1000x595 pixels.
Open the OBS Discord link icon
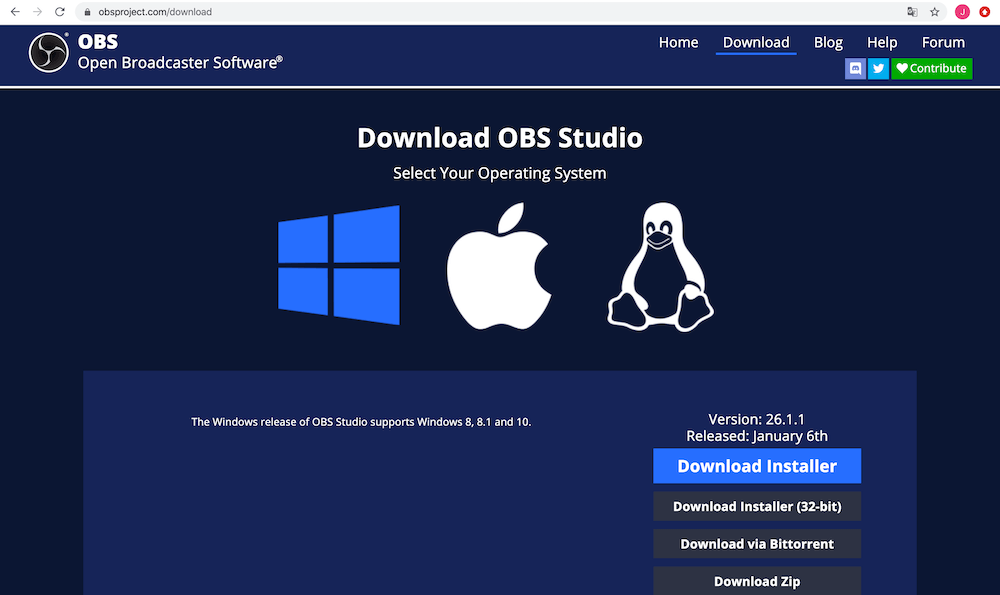coord(855,68)
